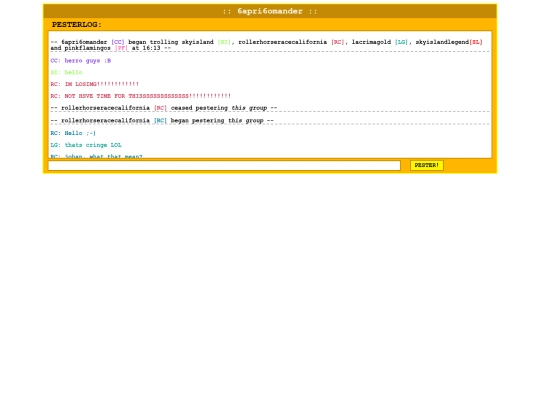Click the 'skyislandlegend' username in the header

[x=442, y=42]
